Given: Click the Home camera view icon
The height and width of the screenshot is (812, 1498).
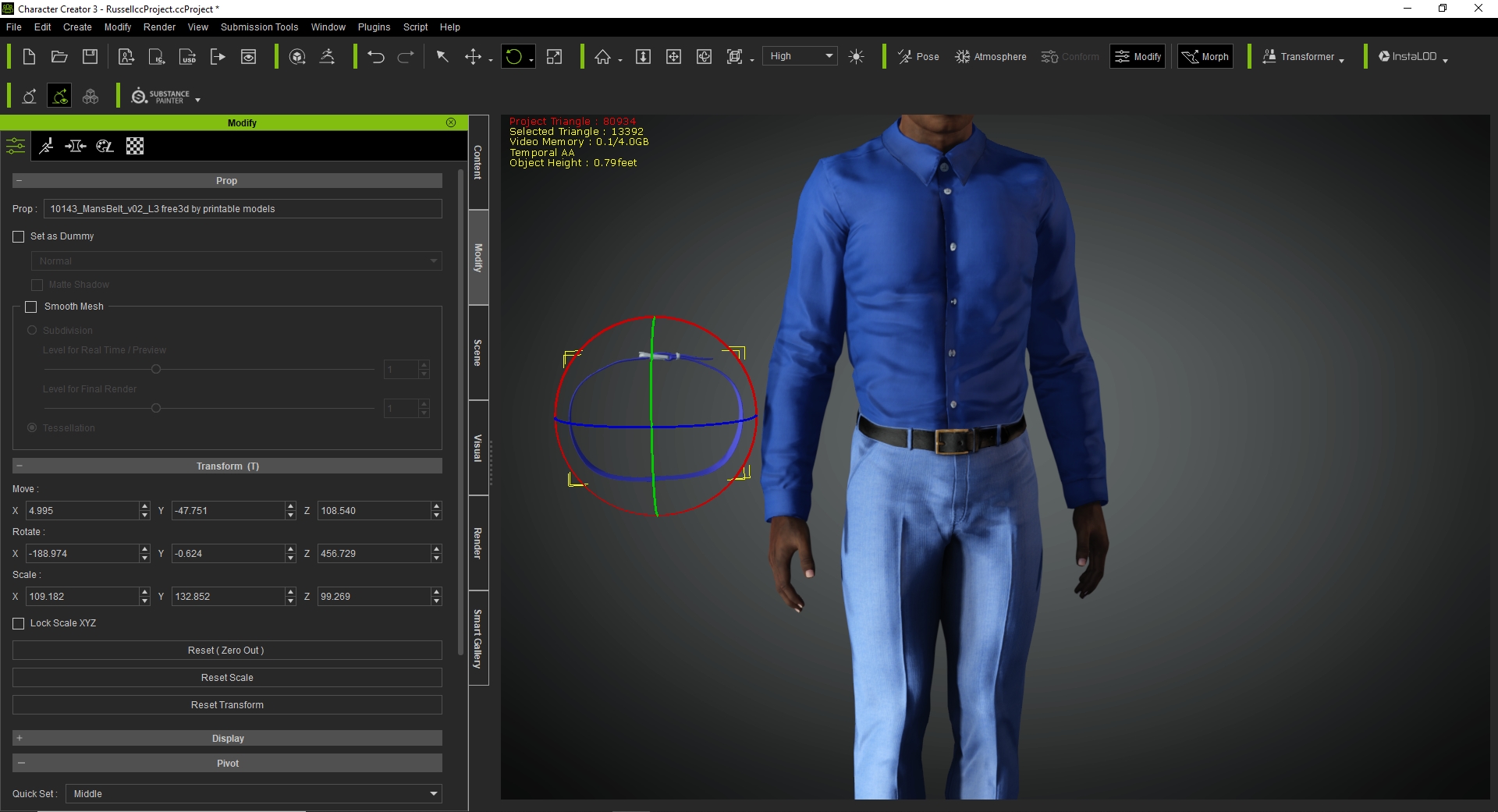Looking at the screenshot, I should tap(602, 57).
